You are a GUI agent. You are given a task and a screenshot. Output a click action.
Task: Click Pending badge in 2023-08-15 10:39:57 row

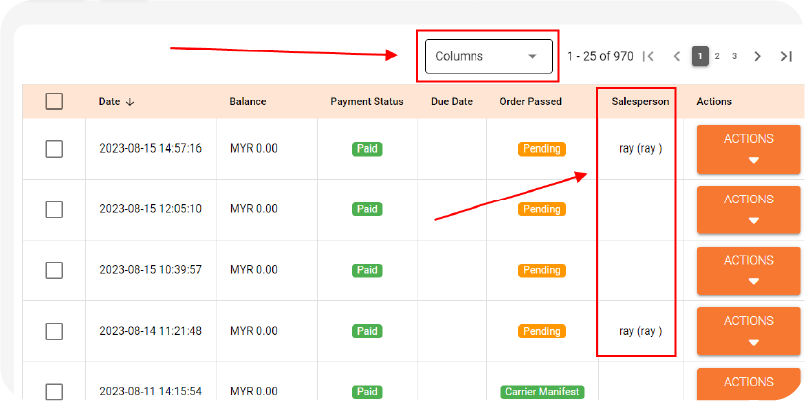pos(542,270)
